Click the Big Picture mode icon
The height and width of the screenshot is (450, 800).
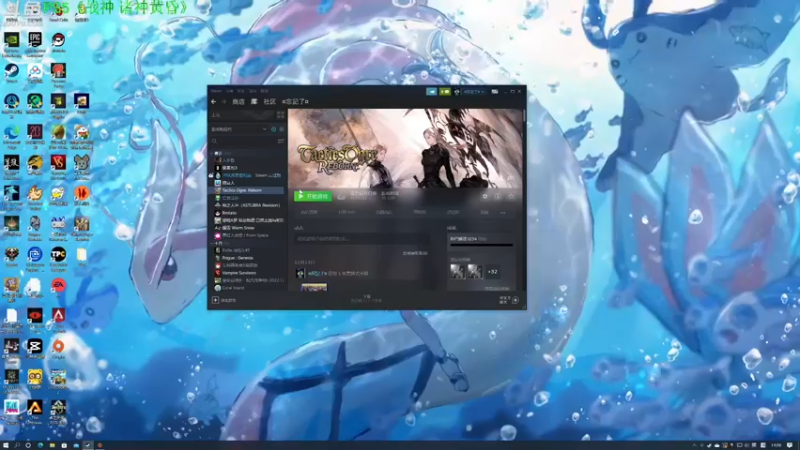tap(494, 92)
